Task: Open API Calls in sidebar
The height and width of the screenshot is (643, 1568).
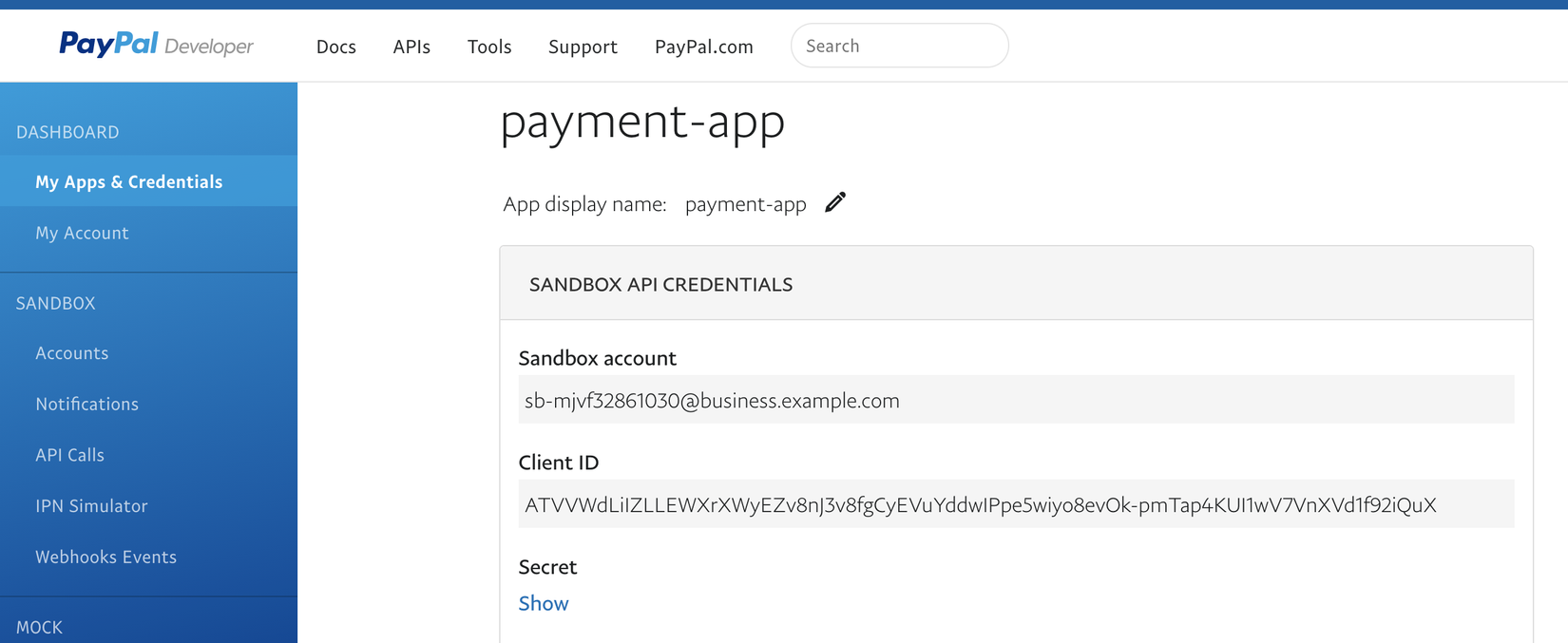Action: (70, 455)
